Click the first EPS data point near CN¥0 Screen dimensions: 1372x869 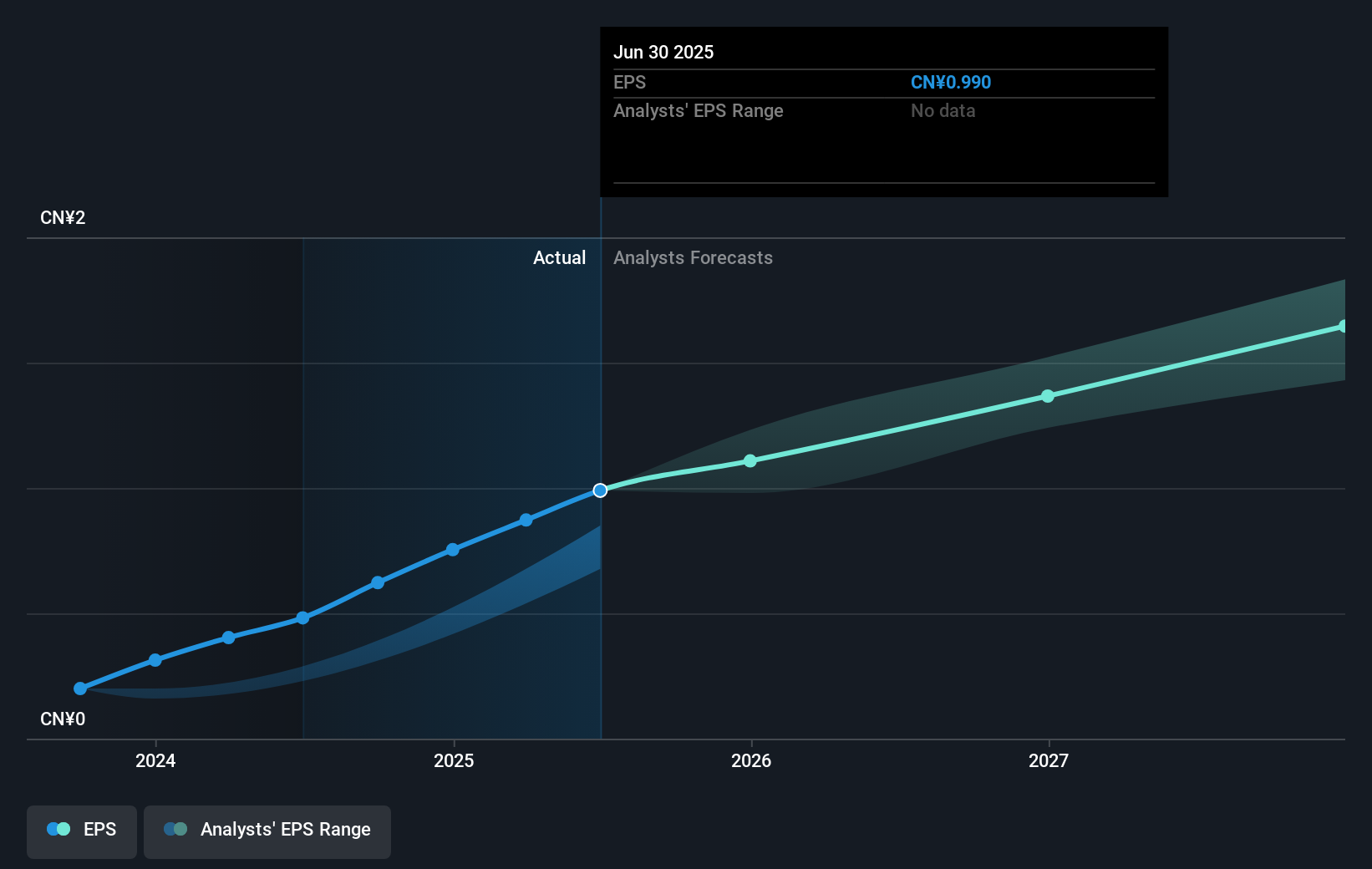79,689
